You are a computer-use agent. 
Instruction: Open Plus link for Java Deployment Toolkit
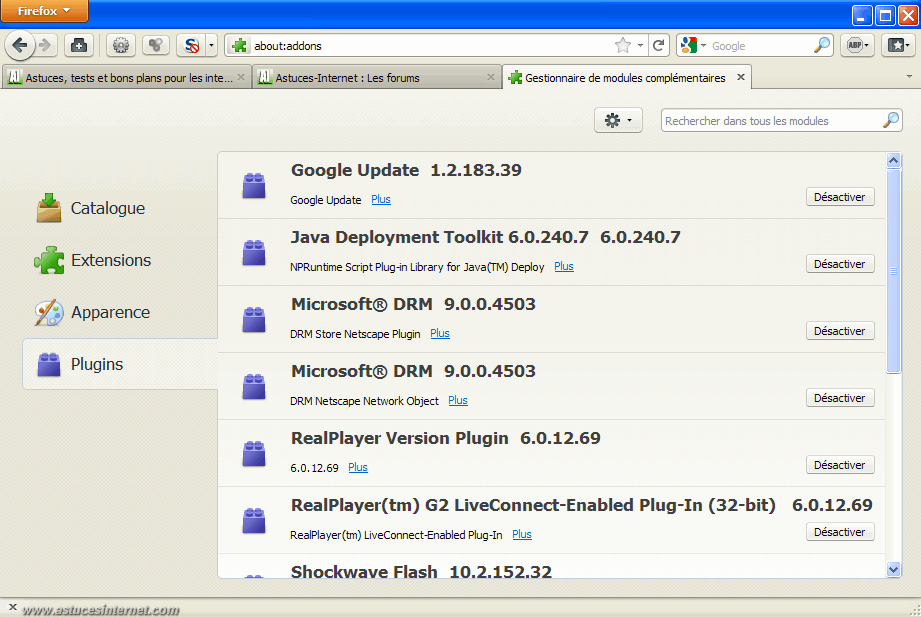pos(564,266)
